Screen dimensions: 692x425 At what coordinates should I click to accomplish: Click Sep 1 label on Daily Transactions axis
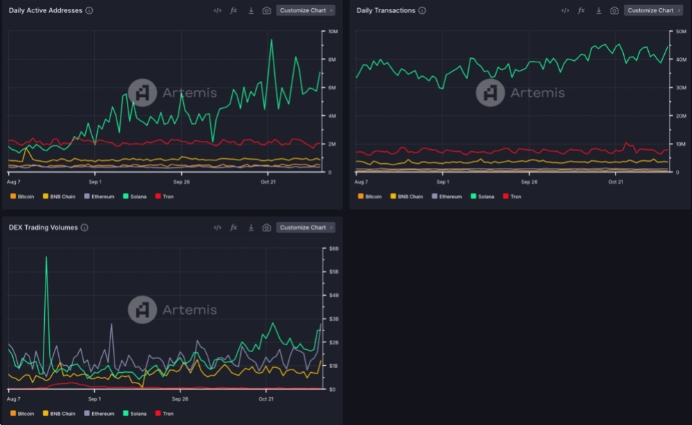click(443, 182)
